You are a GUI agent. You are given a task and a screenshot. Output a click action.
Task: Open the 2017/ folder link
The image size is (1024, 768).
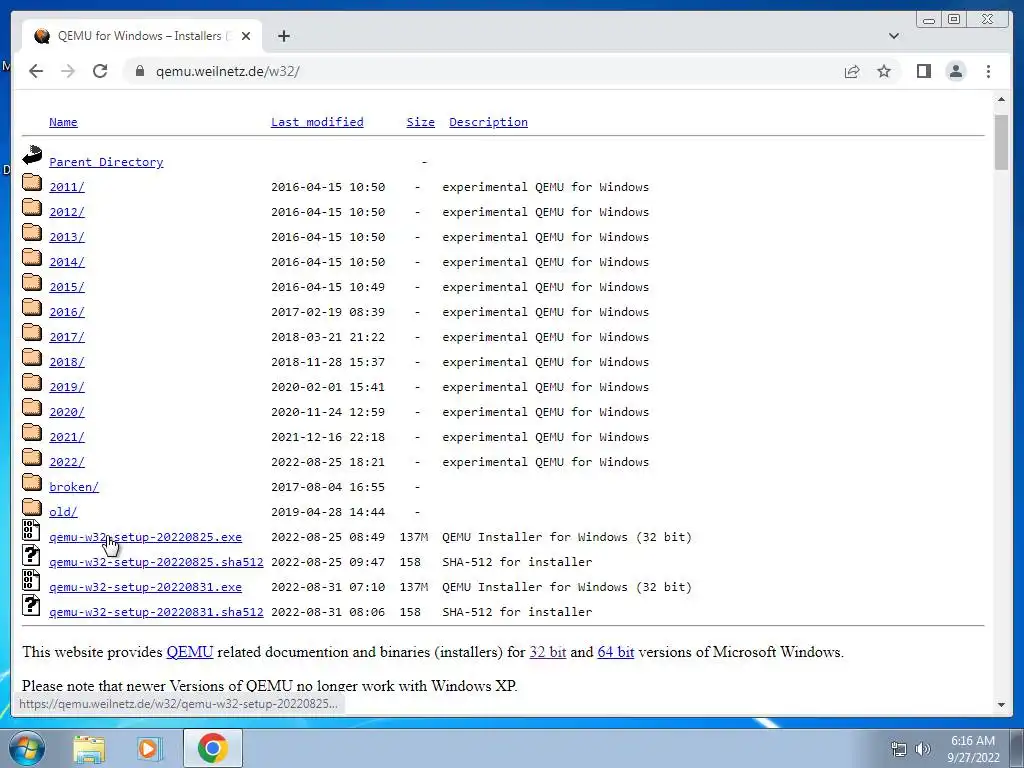pyautogui.click(x=67, y=337)
